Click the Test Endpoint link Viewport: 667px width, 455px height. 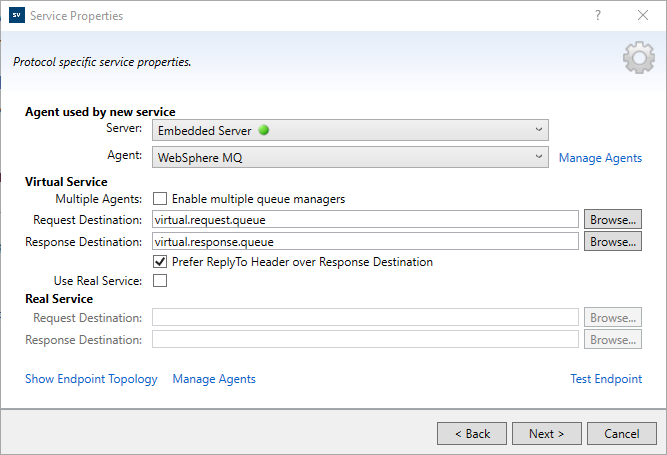605,379
